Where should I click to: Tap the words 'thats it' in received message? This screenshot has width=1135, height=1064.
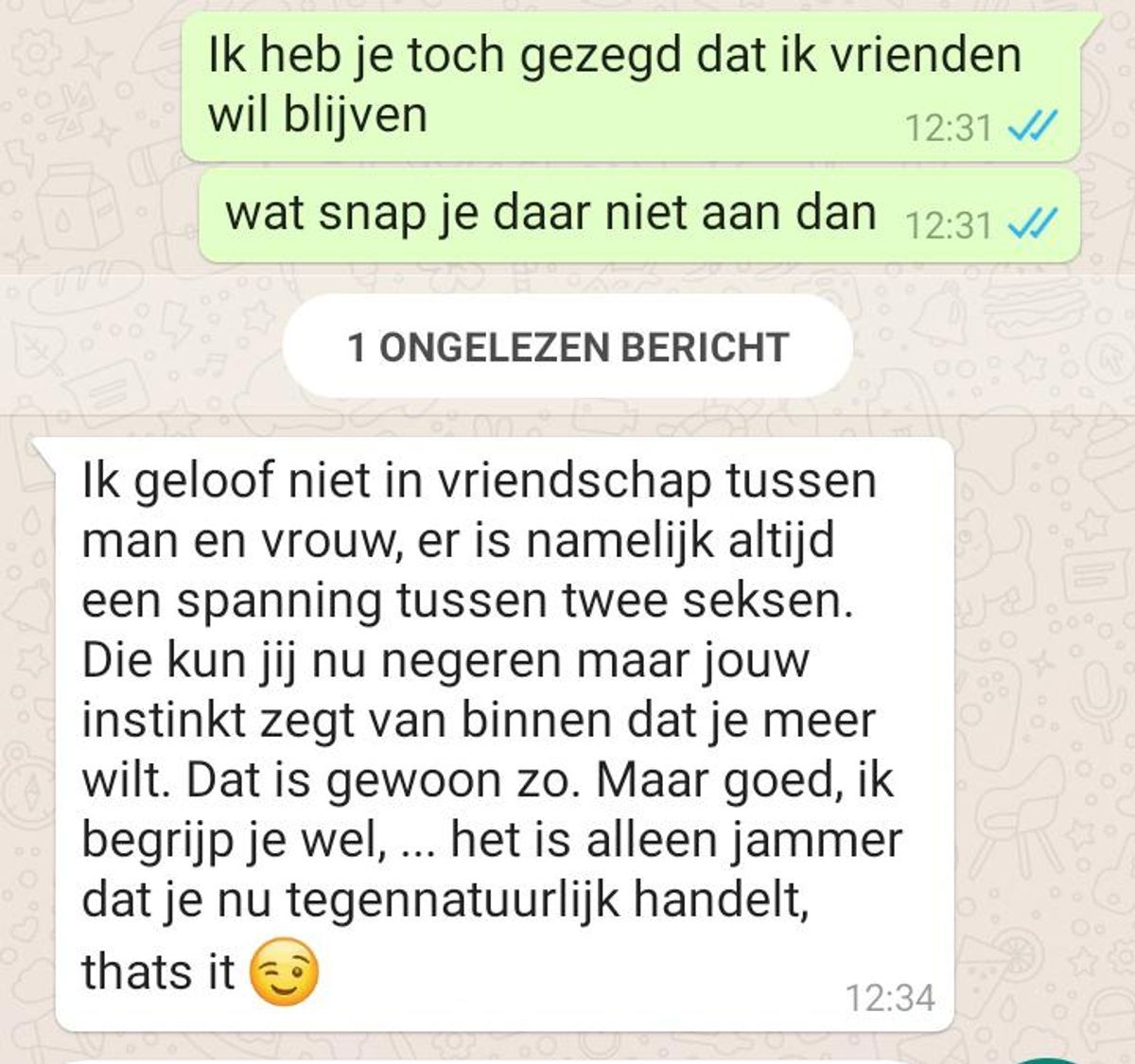(x=158, y=971)
